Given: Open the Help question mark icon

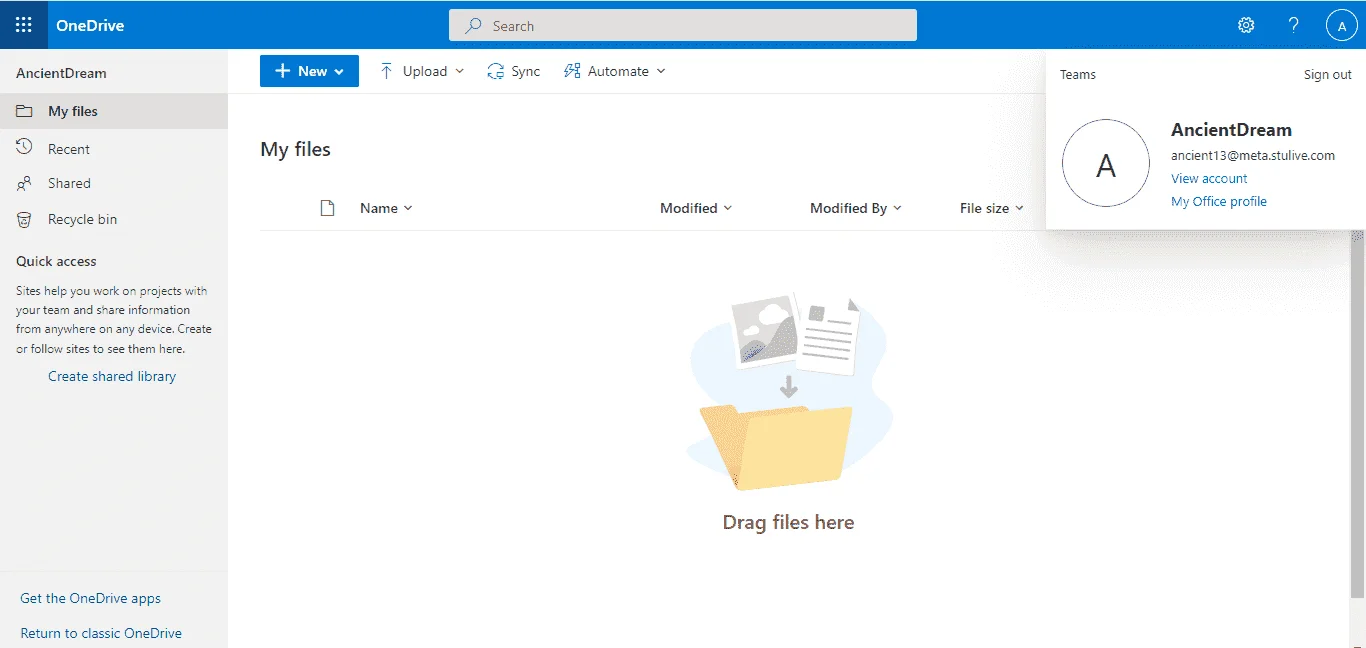Looking at the screenshot, I should (1294, 25).
